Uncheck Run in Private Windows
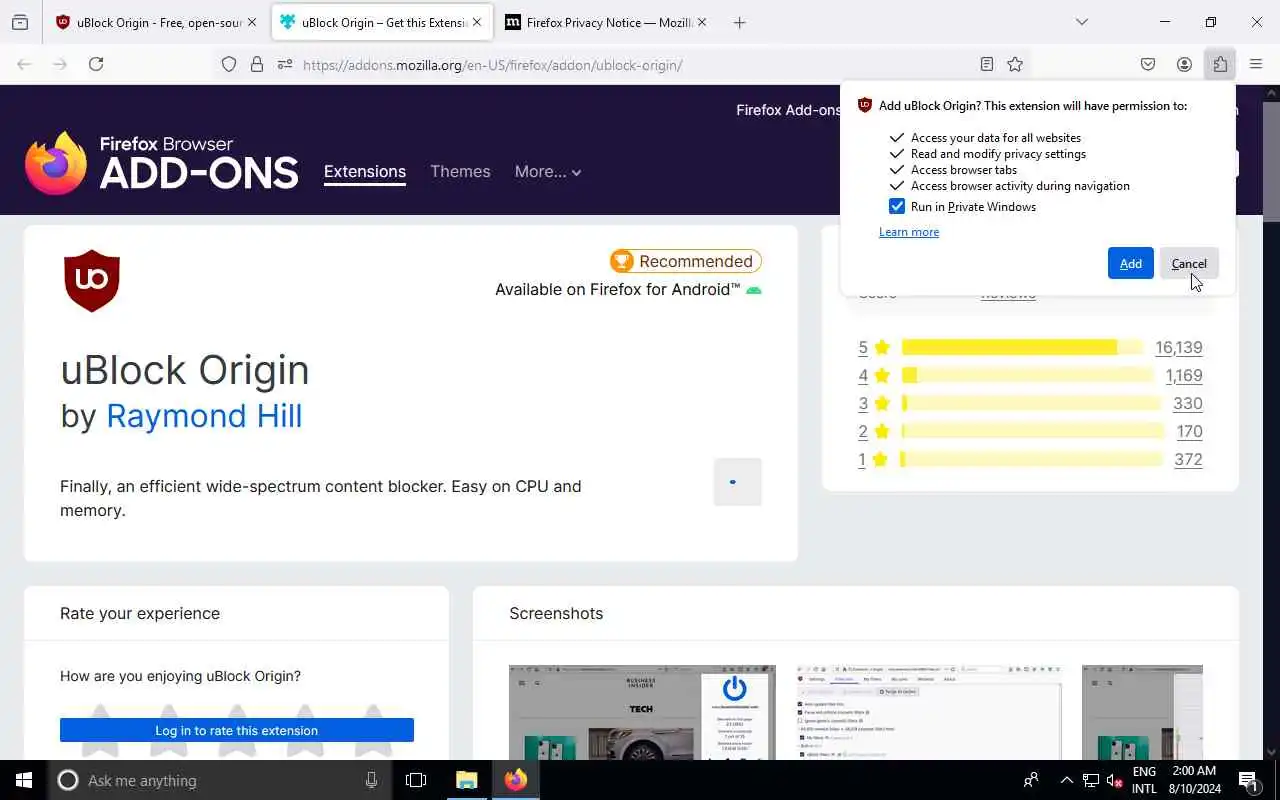The image size is (1280, 800). click(x=897, y=207)
